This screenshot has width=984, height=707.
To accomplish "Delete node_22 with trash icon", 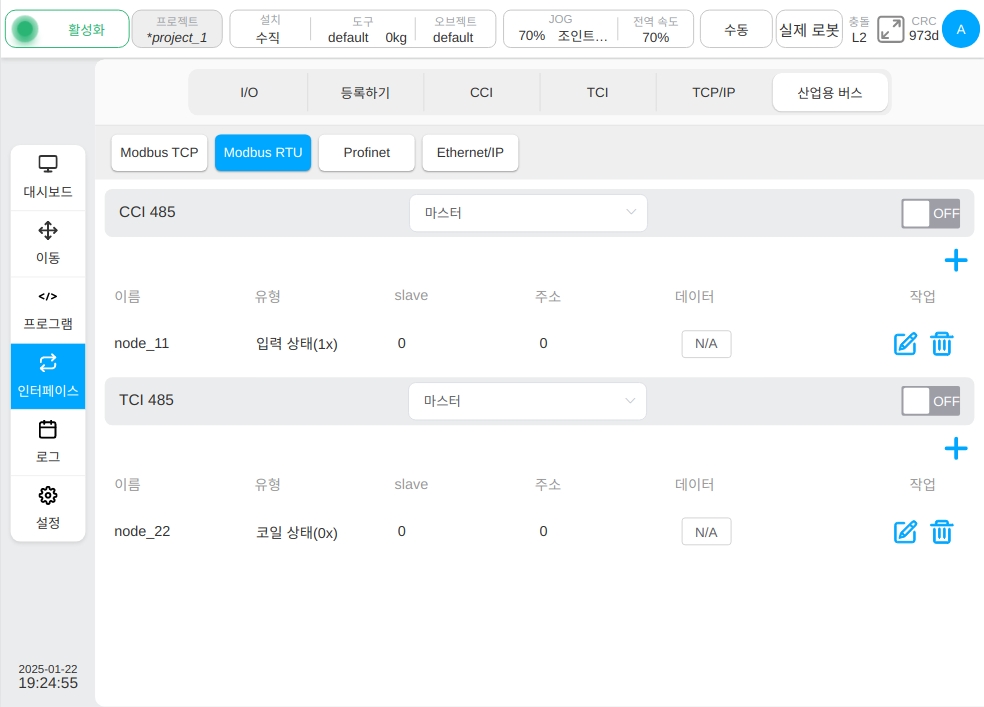I will coord(941,532).
